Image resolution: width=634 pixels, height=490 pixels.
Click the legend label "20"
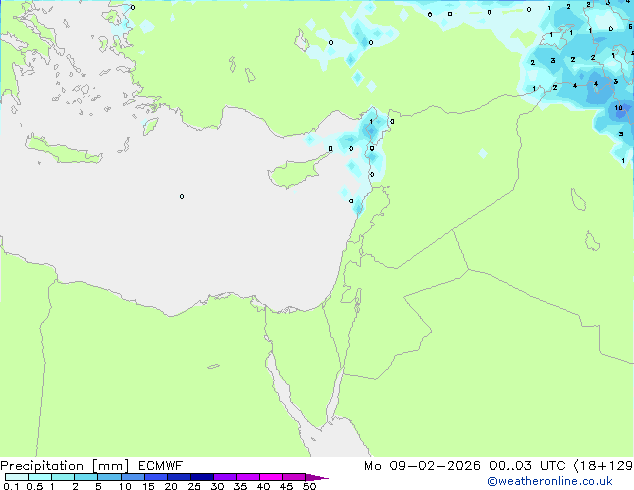pos(171,486)
